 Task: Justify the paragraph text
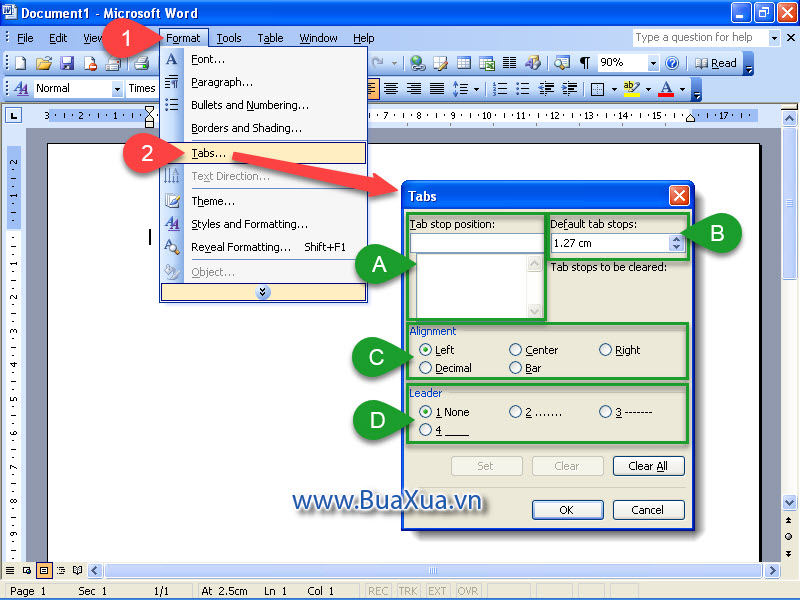(x=437, y=89)
